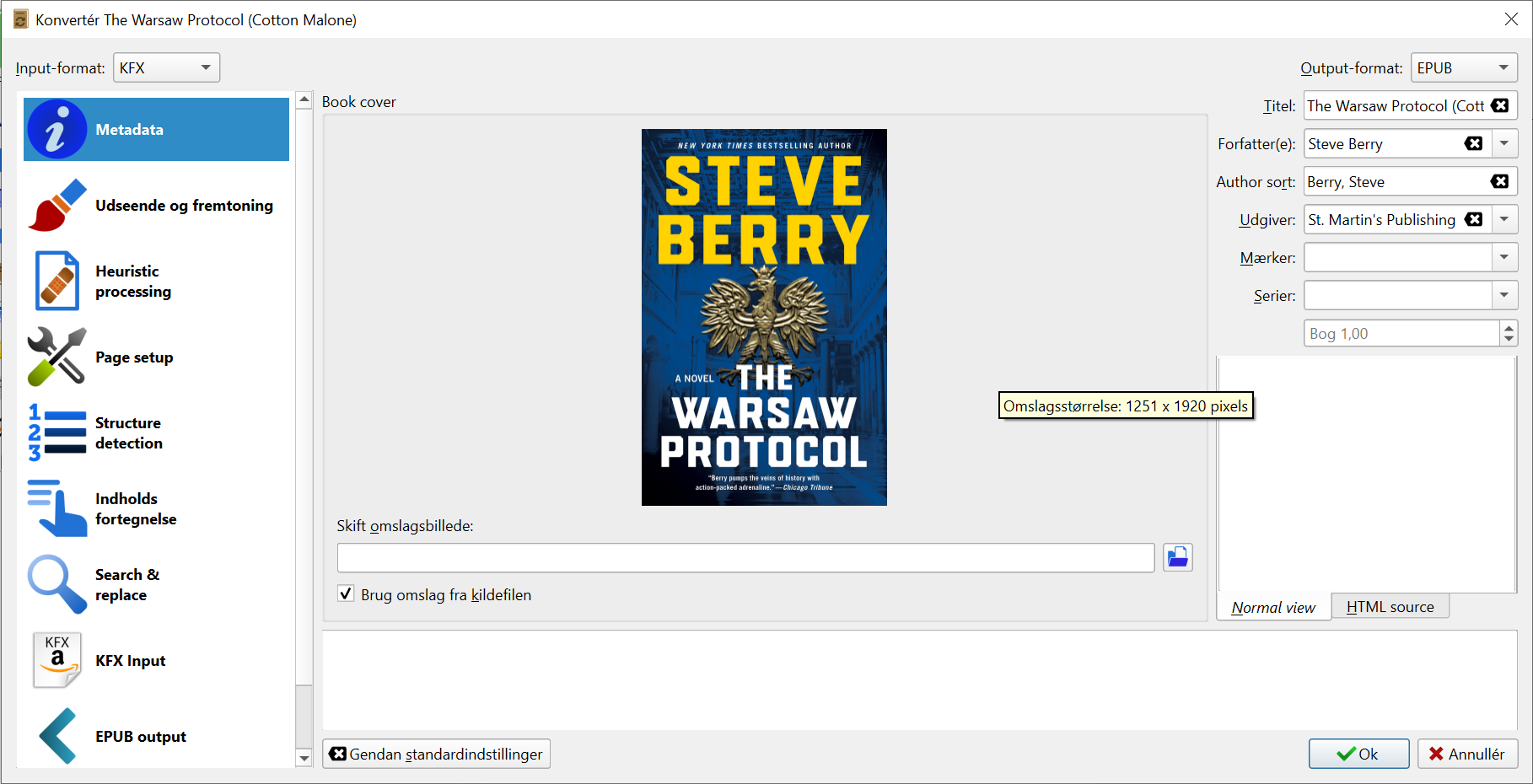This screenshot has width=1533, height=784.
Task: Open the KFX Input Amazon icon
Action: (56, 660)
